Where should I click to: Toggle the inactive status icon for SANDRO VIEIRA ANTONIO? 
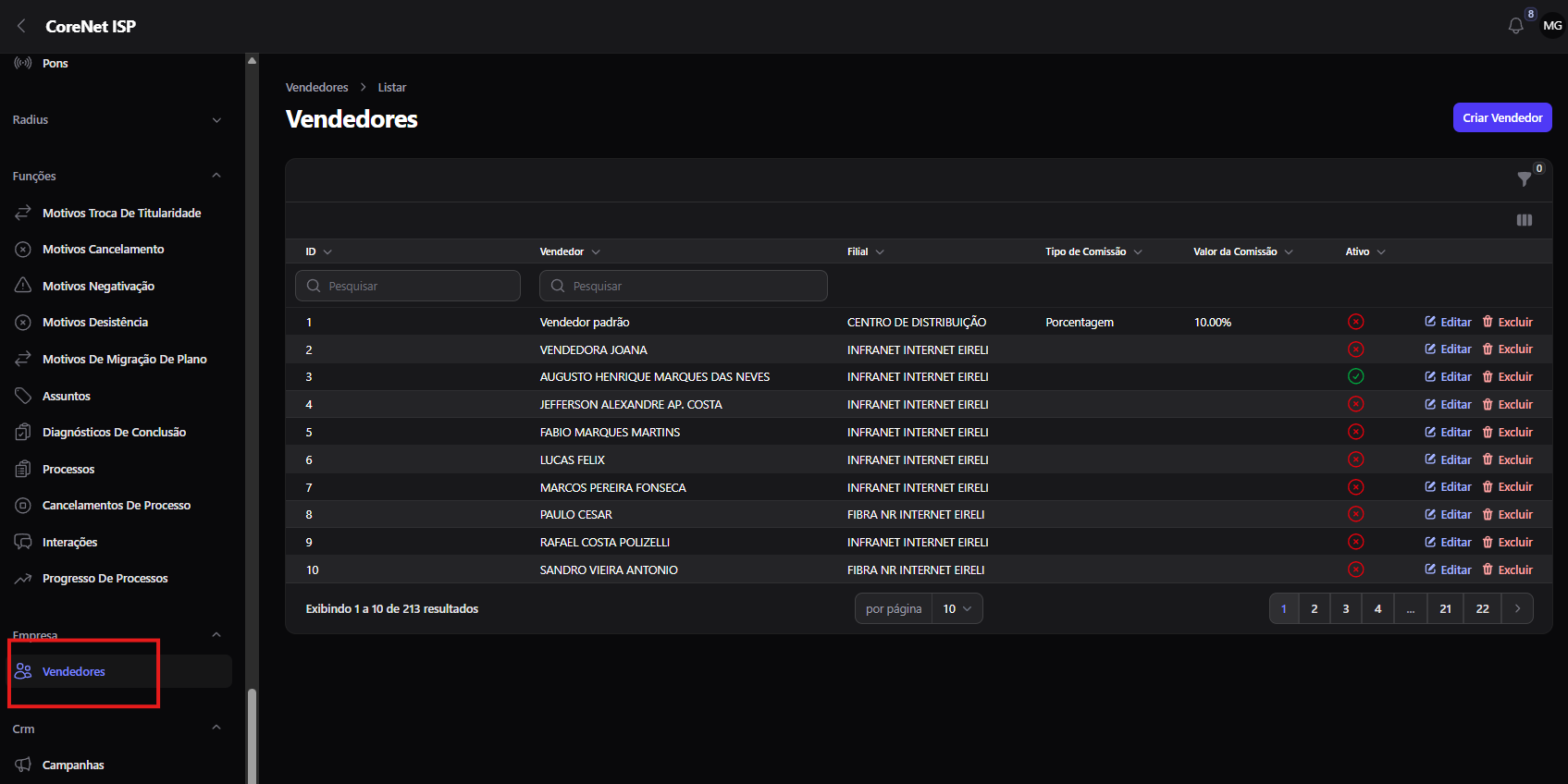point(1356,570)
